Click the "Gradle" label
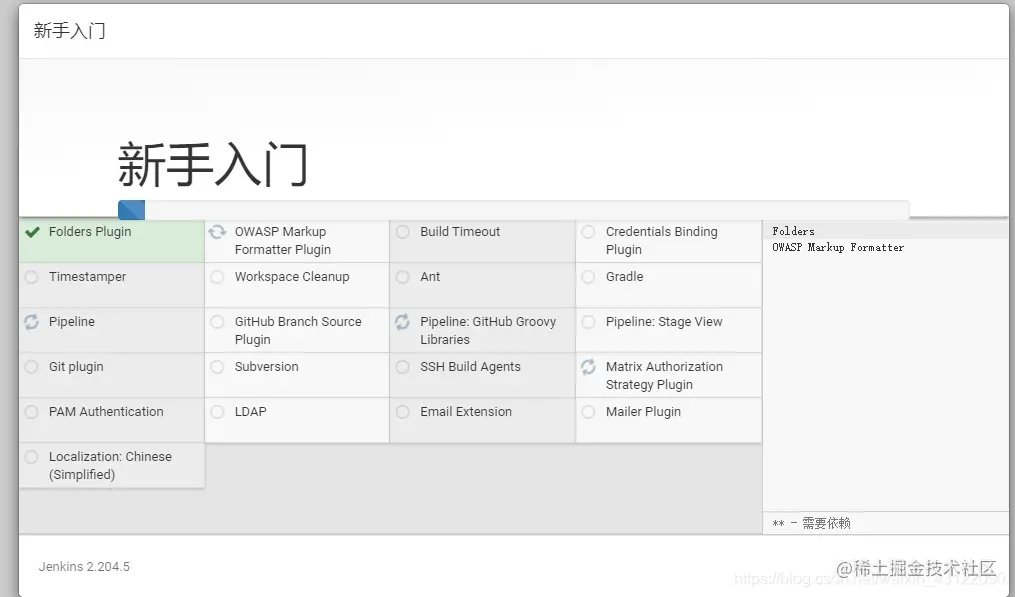Image resolution: width=1015 pixels, height=597 pixels. 625,277
